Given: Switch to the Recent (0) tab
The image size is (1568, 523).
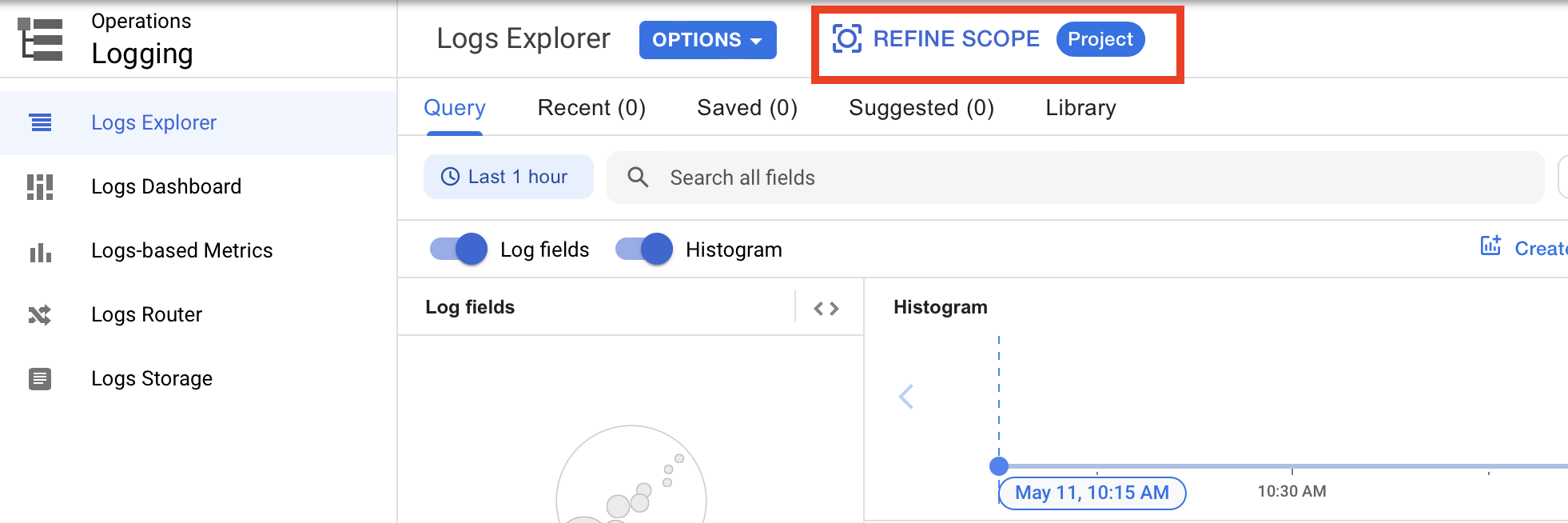Looking at the screenshot, I should pyautogui.click(x=591, y=108).
